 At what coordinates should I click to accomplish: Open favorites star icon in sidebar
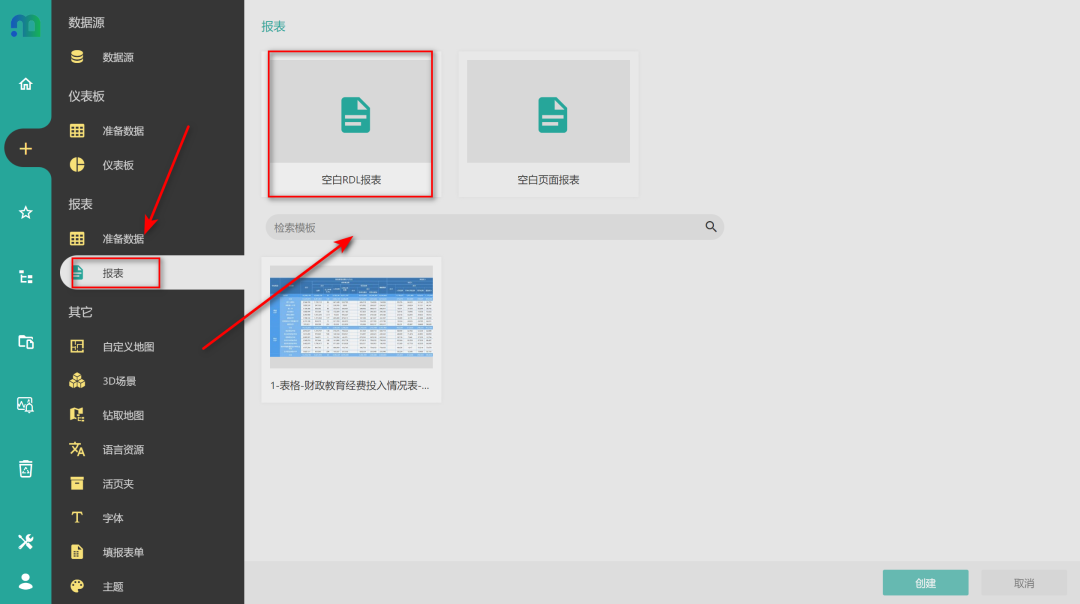(25, 213)
